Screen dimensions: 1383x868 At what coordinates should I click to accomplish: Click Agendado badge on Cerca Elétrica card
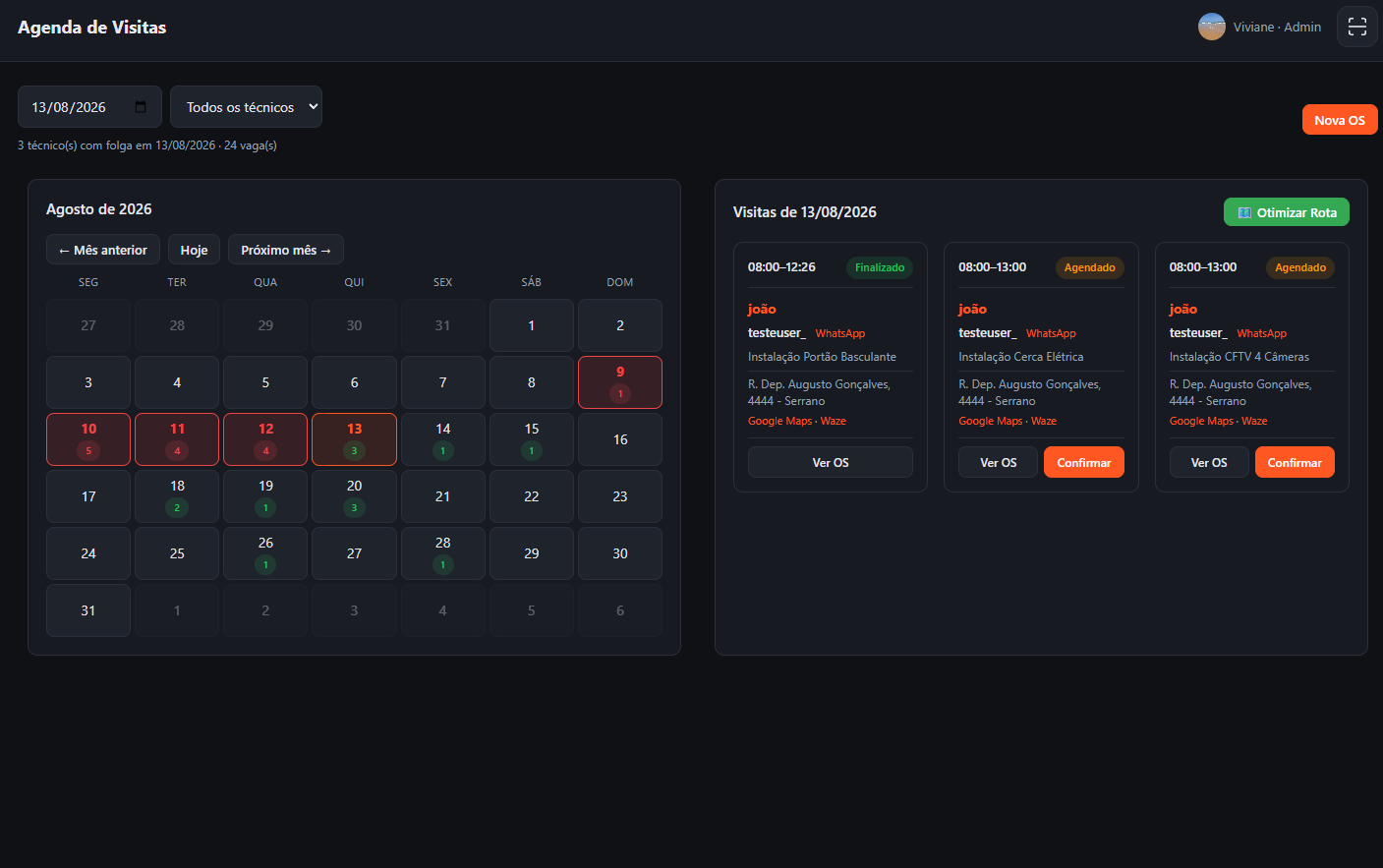coord(1090,267)
